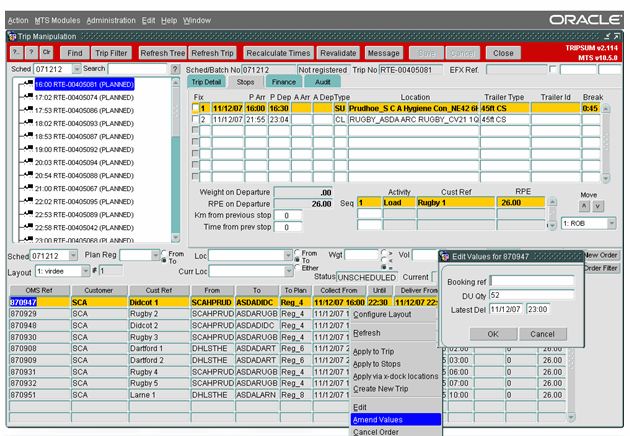Click the single '?' toolbar icon before Clr

pyautogui.click(x=32, y=53)
